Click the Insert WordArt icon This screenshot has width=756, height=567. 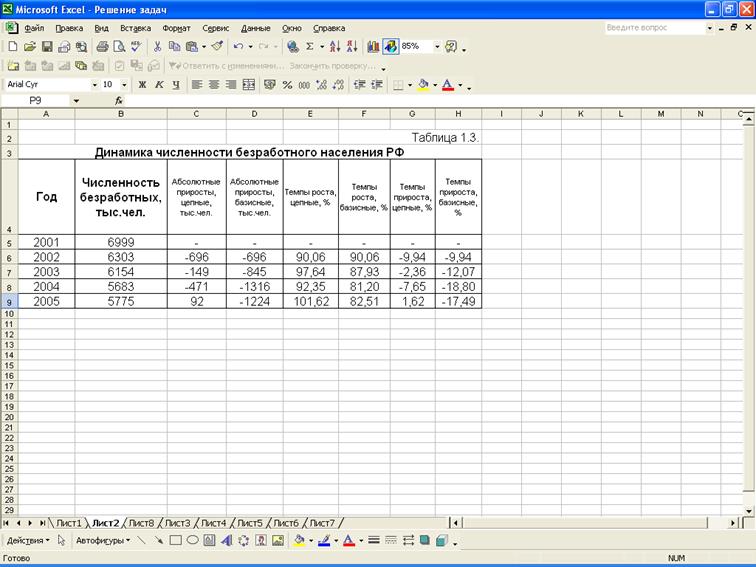click(226, 540)
